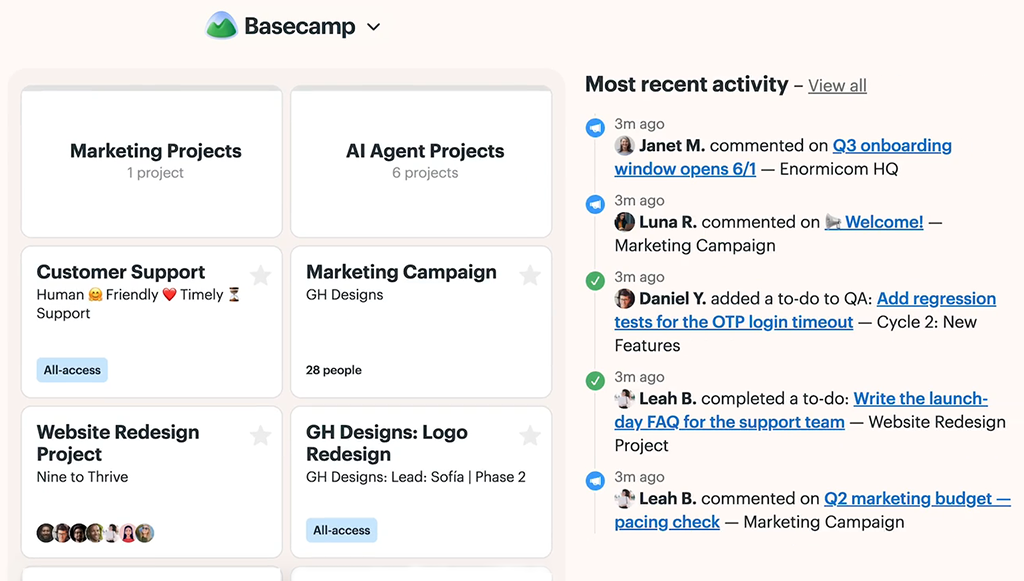Open Website Redesign Project title

pyautogui.click(x=118, y=443)
